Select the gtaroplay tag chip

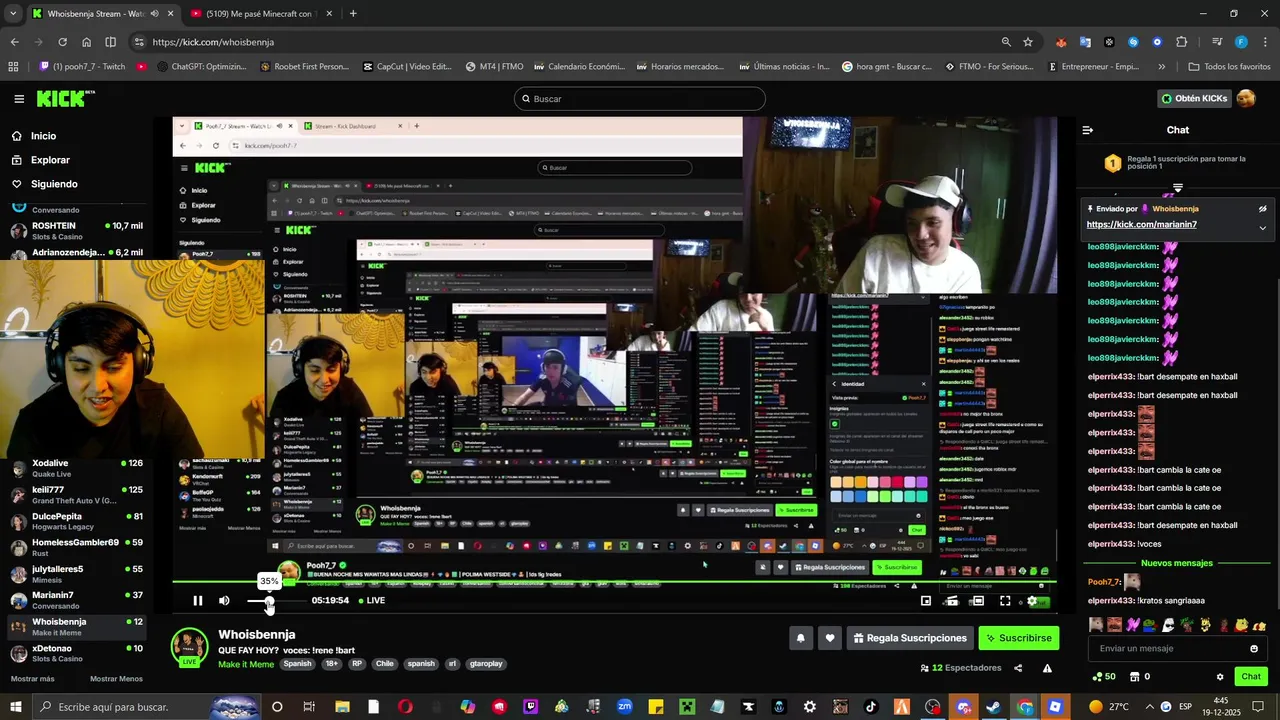point(486,664)
